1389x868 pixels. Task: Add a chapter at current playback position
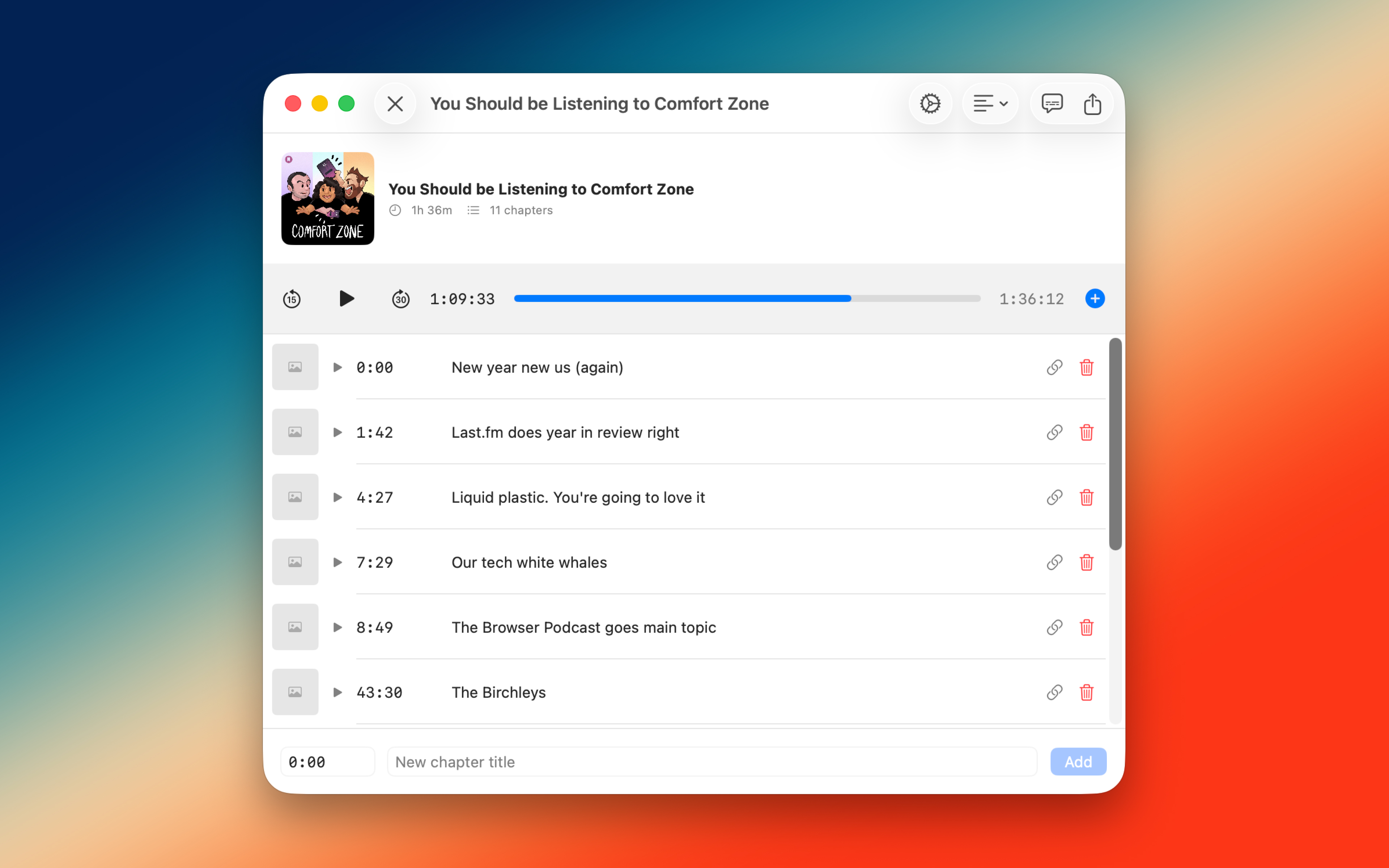click(x=1095, y=298)
